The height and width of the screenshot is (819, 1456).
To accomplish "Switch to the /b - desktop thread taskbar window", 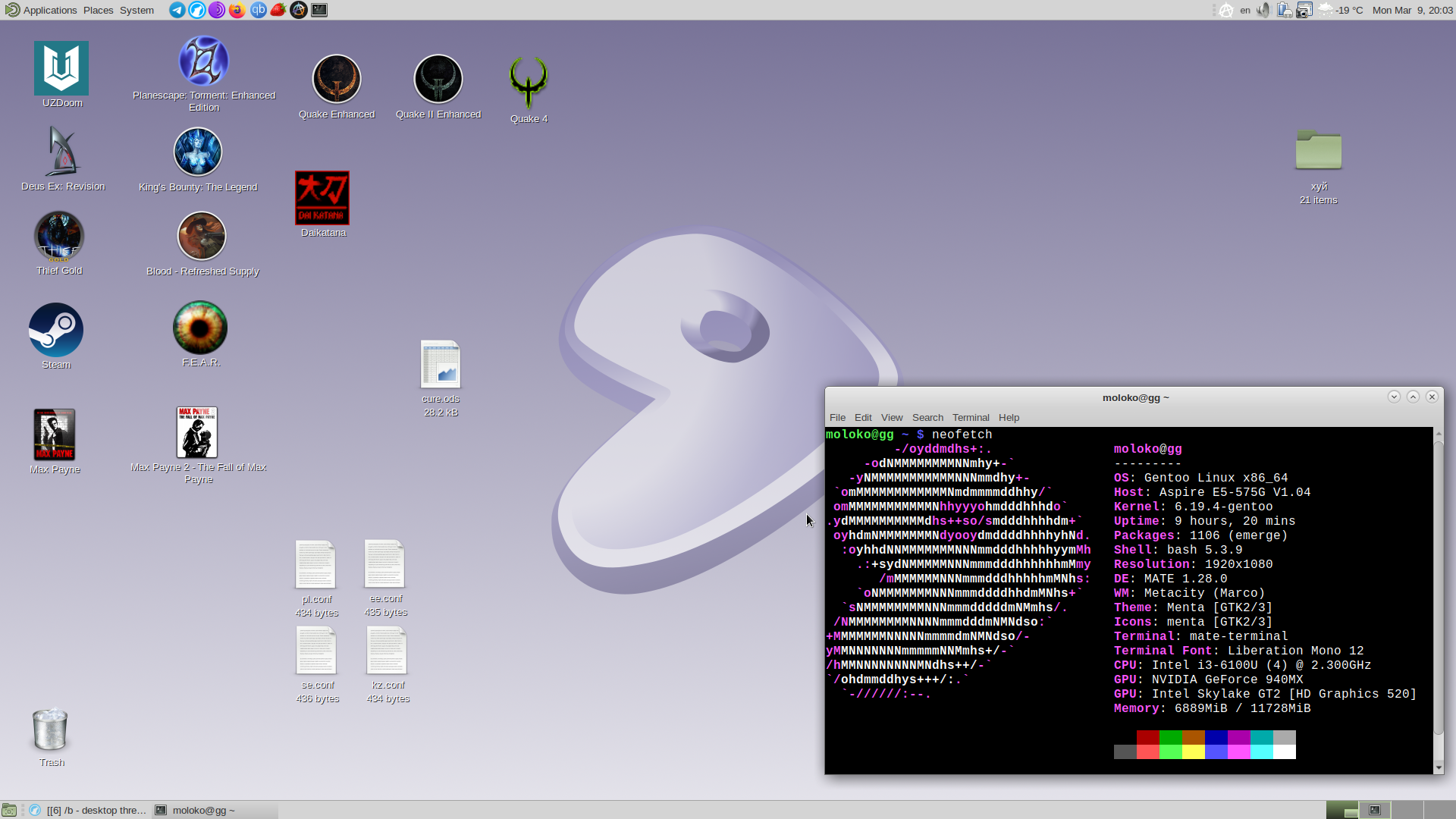I will click(87, 810).
